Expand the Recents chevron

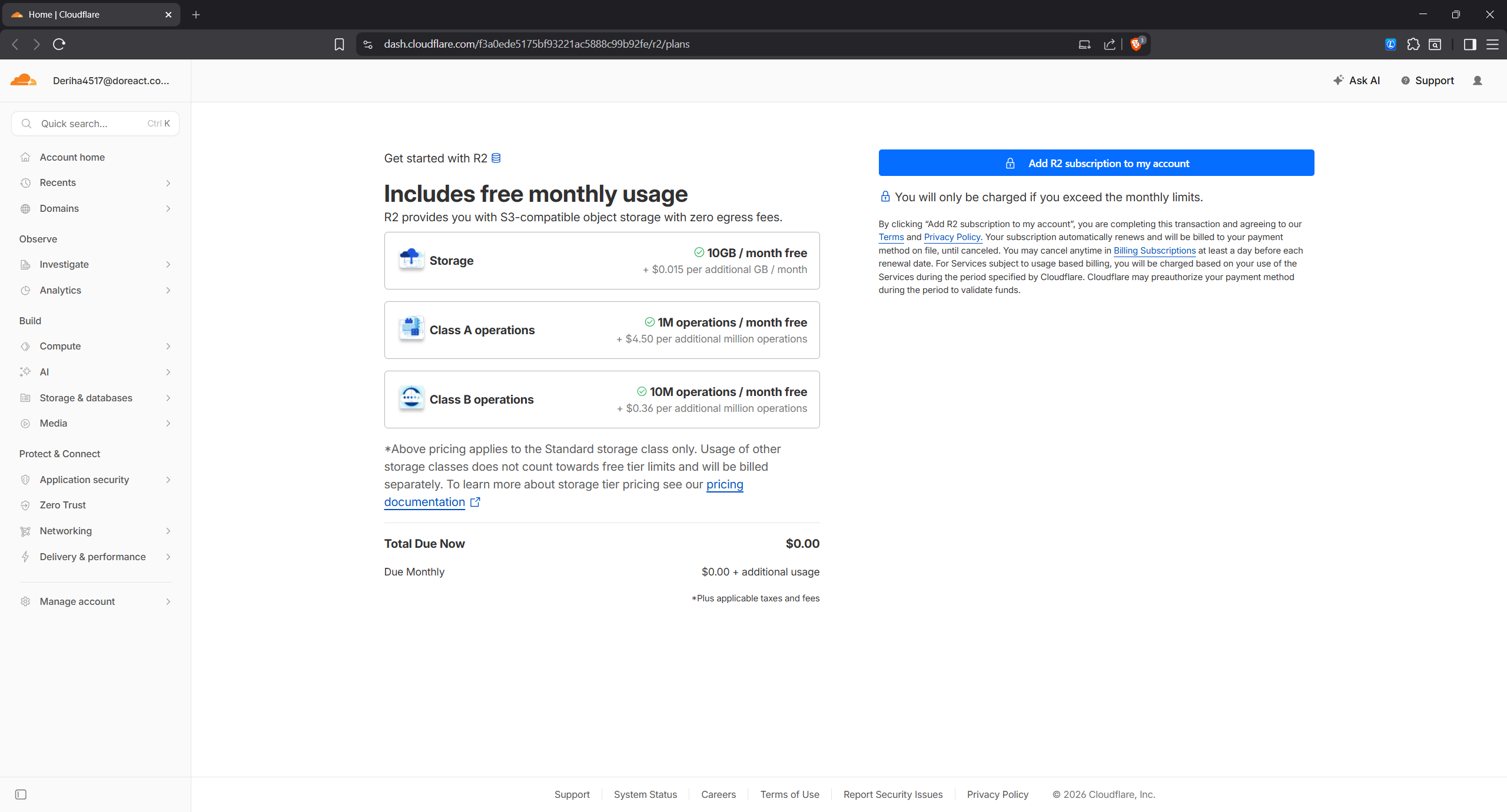[168, 183]
